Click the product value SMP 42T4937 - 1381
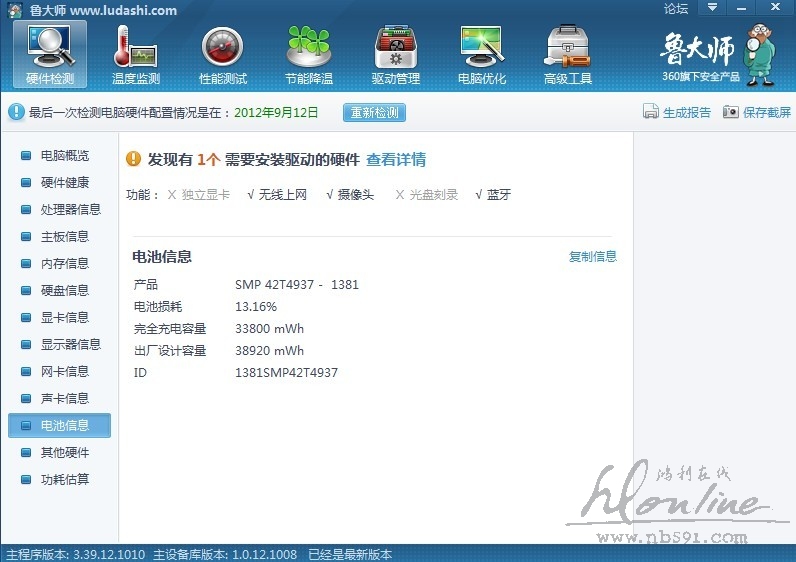 (297, 284)
